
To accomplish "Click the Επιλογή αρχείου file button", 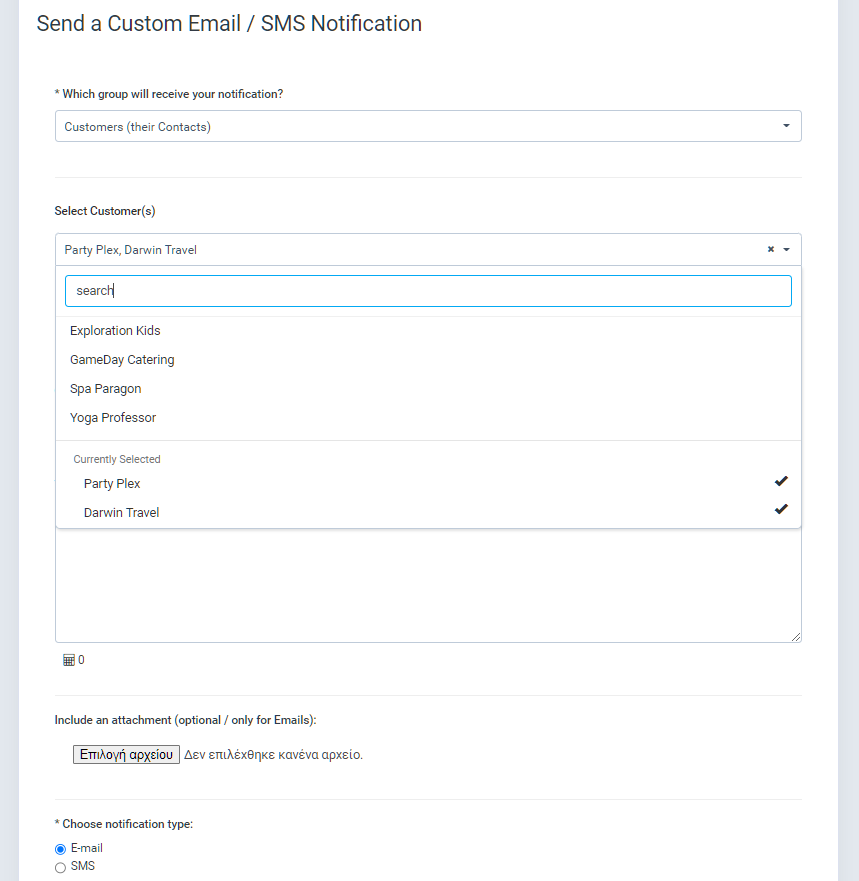I will pyautogui.click(x=126, y=755).
